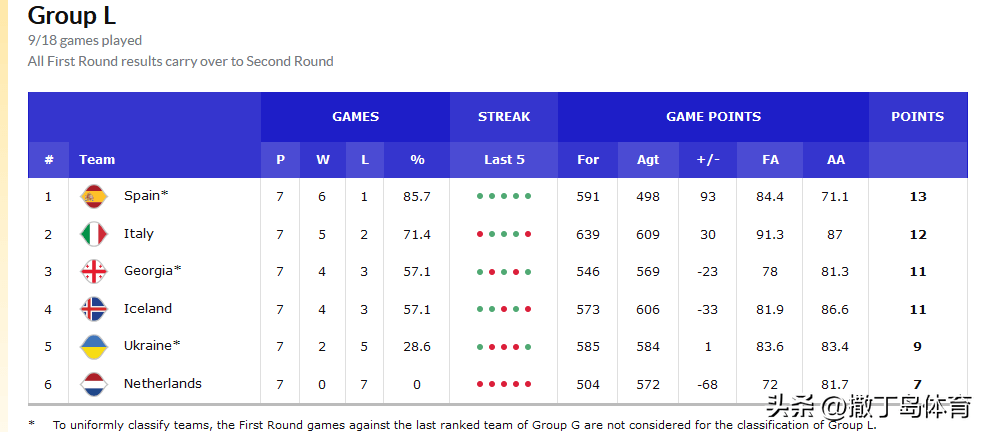The width and height of the screenshot is (985, 432).
Task: Open the Georgia* team name
Action: point(153,271)
